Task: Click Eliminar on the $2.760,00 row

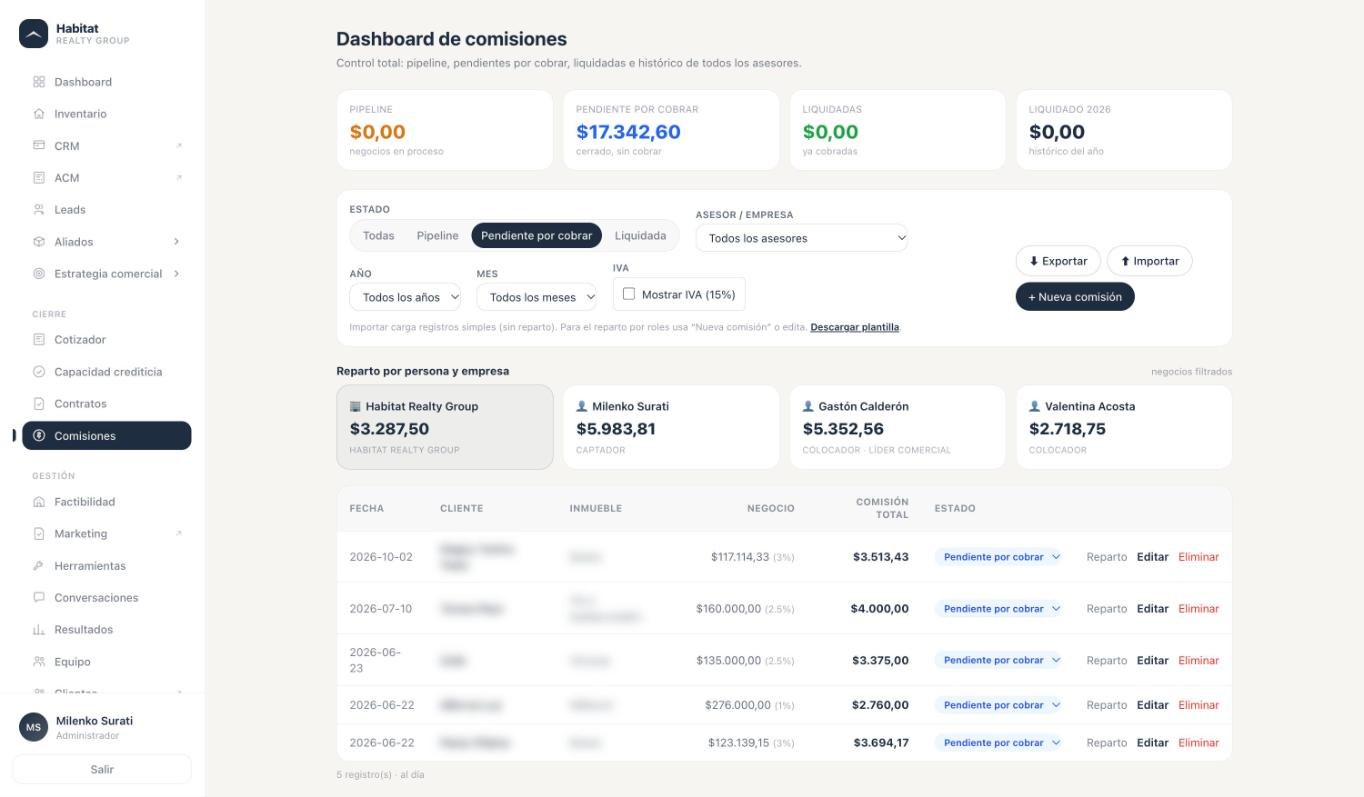Action: tap(1199, 705)
